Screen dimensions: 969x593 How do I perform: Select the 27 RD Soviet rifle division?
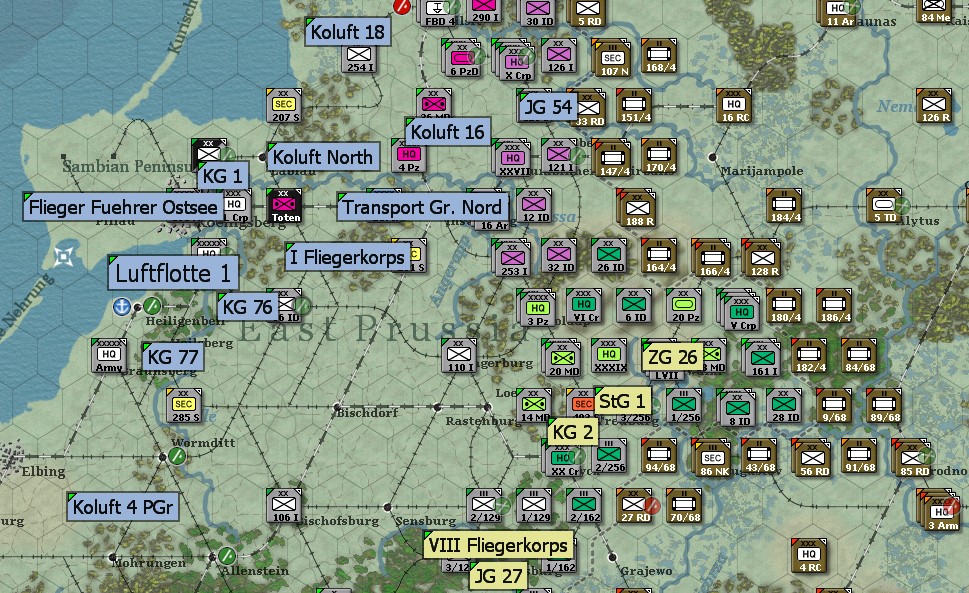(635, 506)
